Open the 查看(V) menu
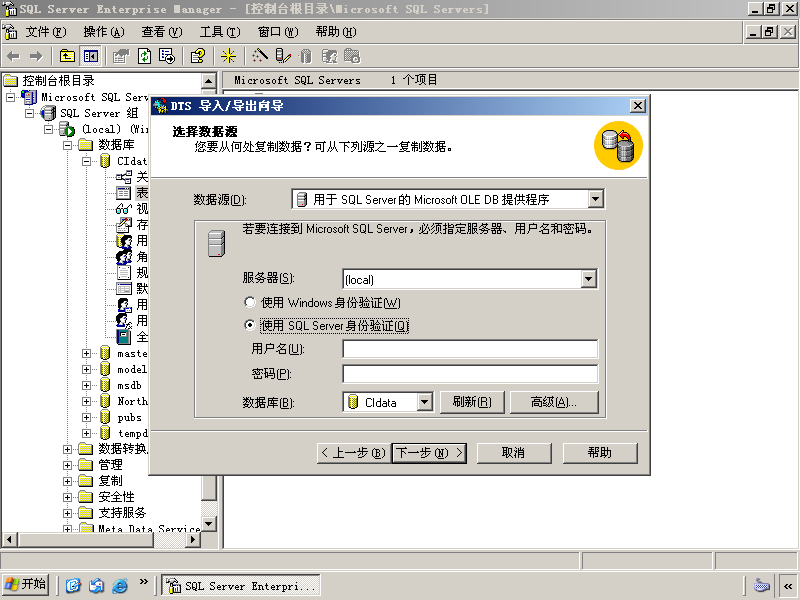800x600 pixels. (x=162, y=32)
